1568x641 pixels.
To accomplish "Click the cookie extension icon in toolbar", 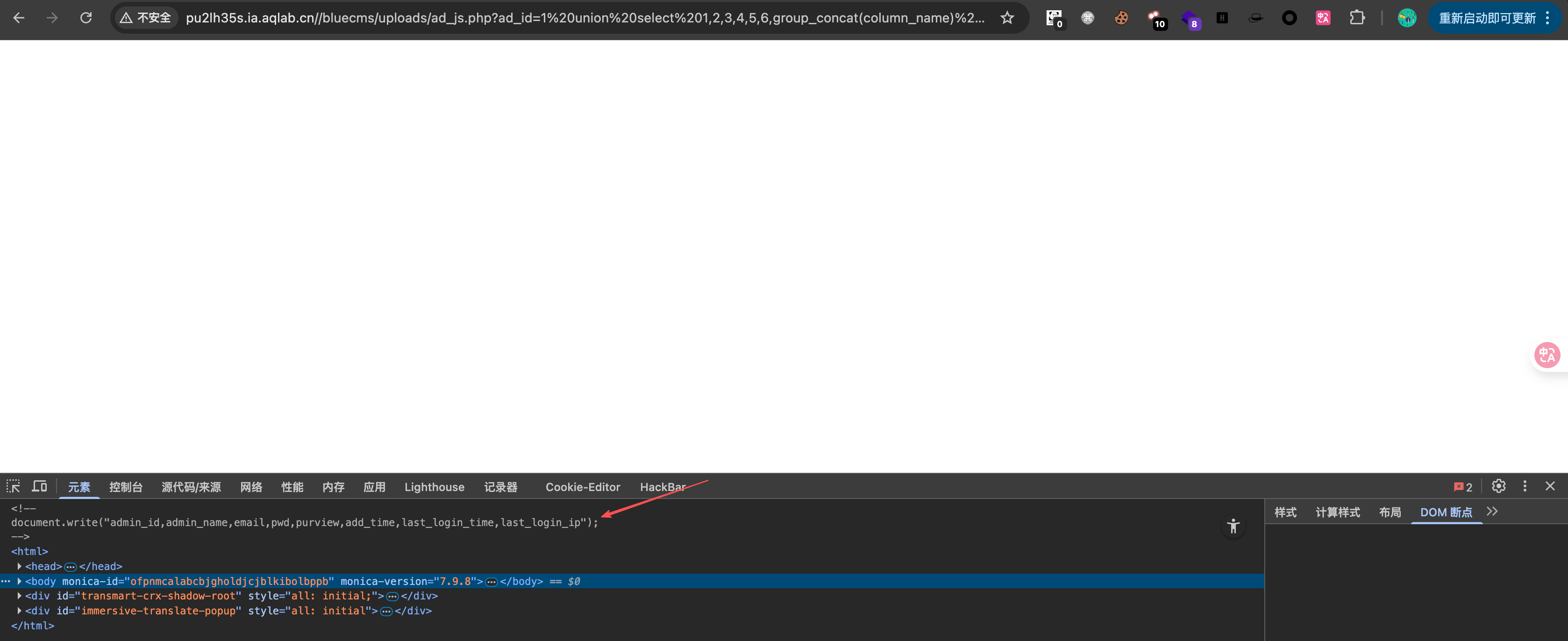I will click(1121, 18).
